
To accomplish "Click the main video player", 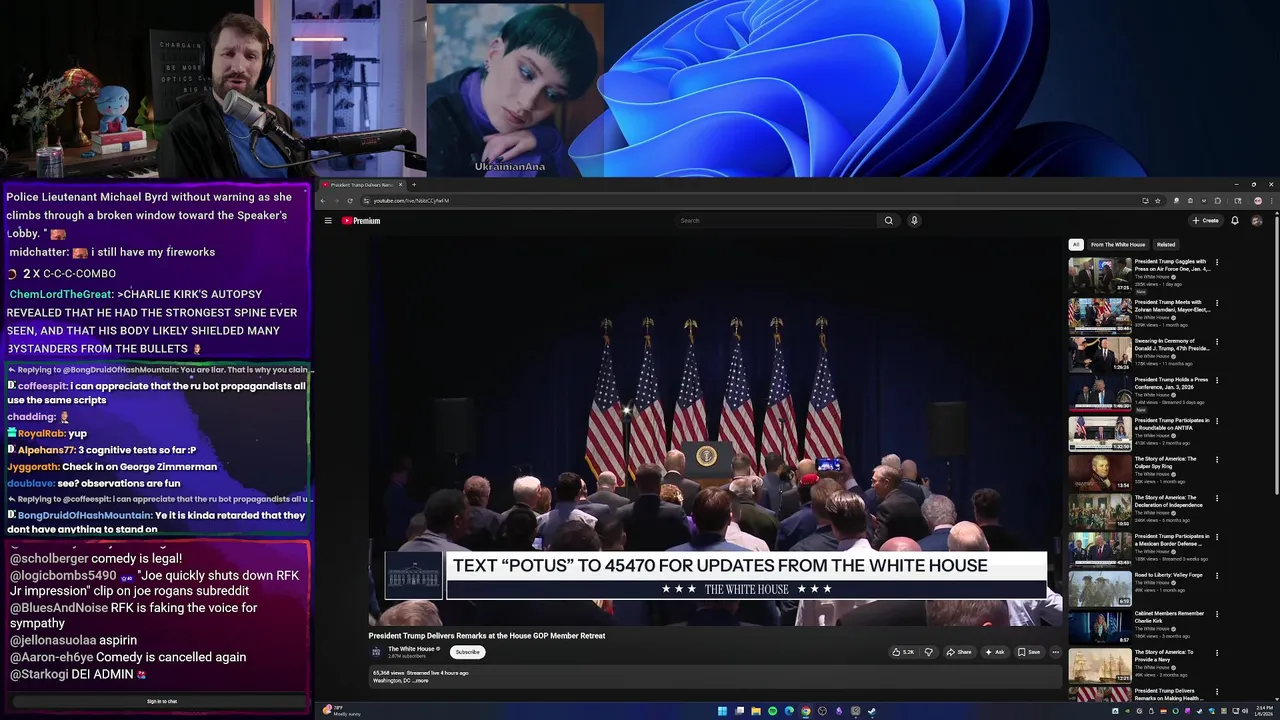I will click(x=715, y=431).
